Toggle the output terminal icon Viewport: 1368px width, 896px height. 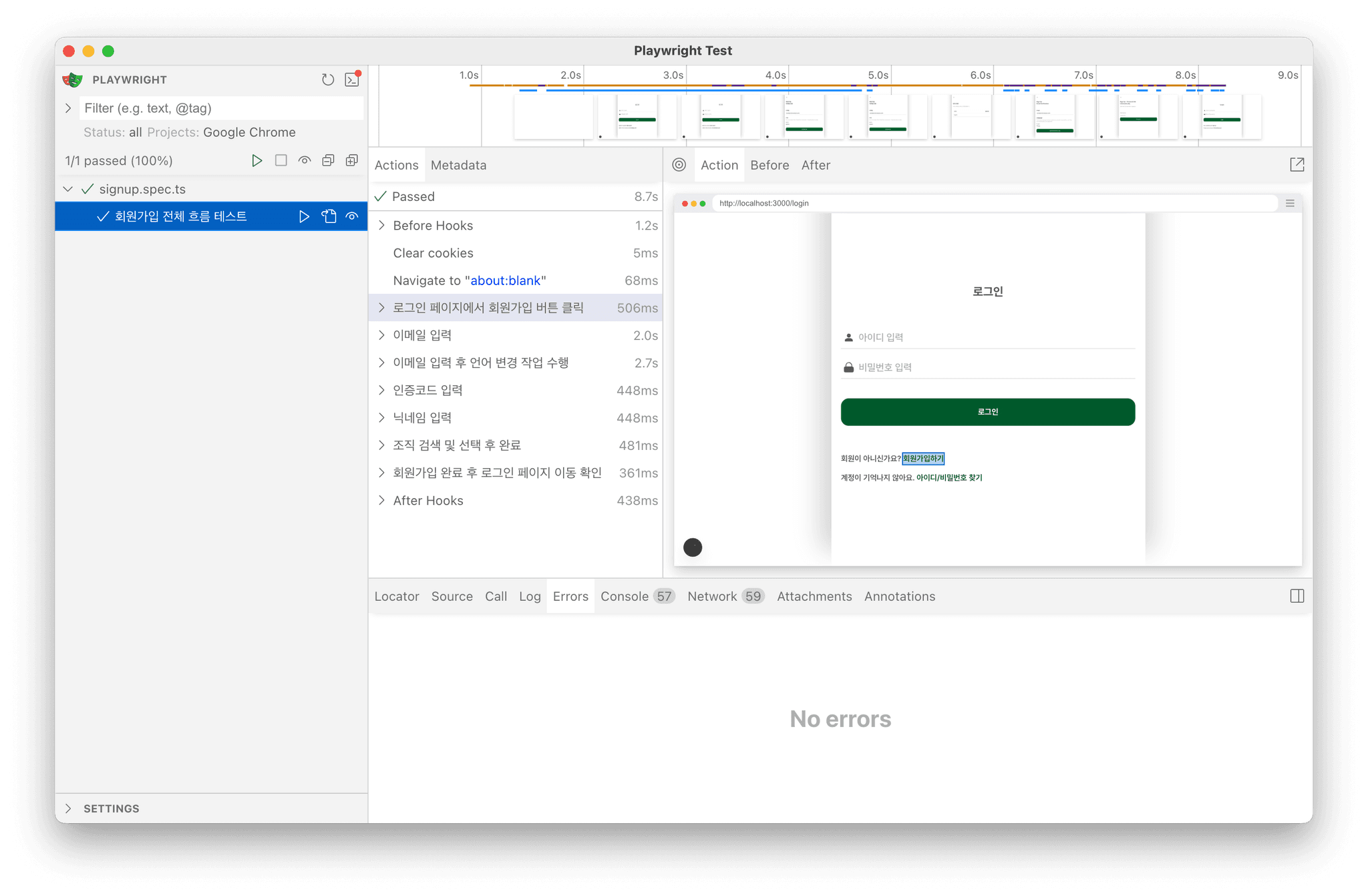[352, 79]
